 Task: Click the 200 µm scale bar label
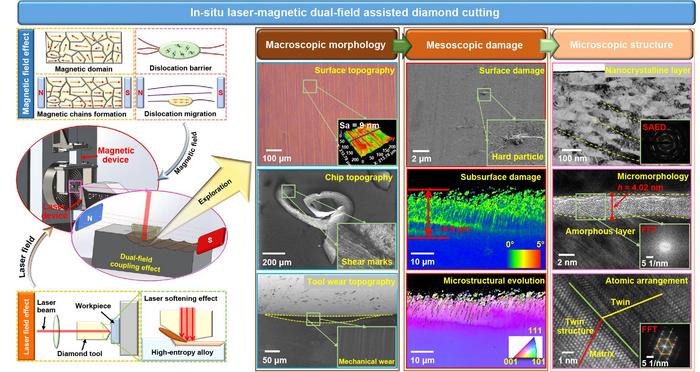point(277,262)
